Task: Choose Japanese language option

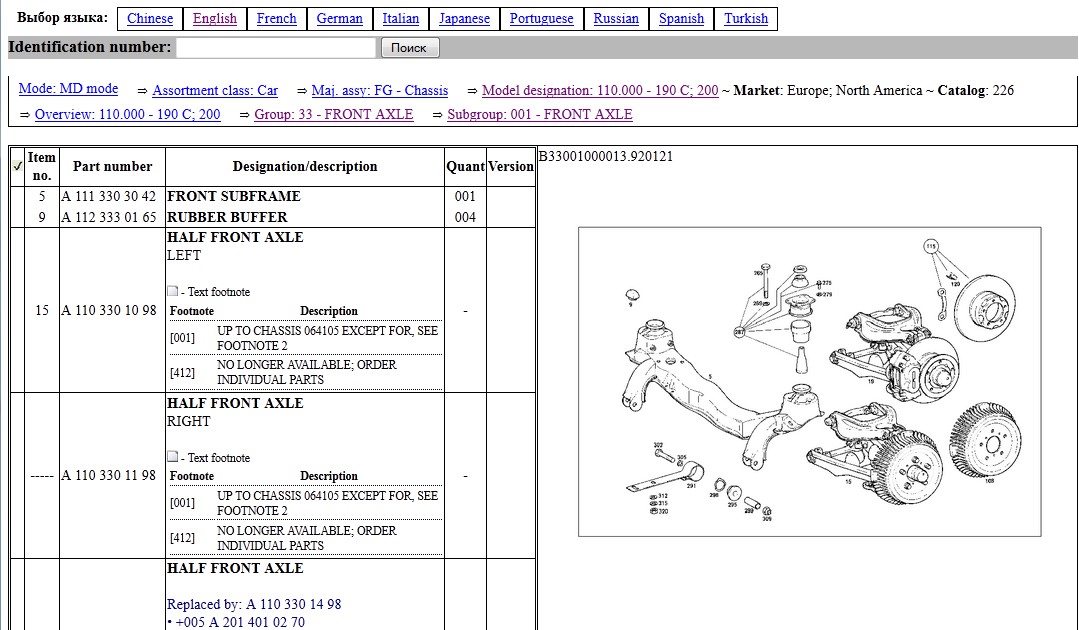Action: coord(464,19)
